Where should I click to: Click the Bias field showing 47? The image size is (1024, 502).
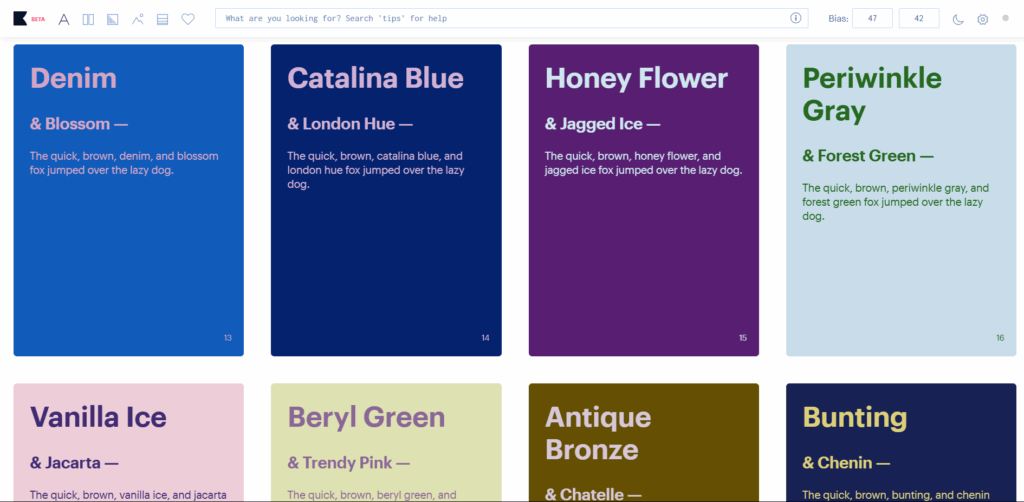coord(872,18)
